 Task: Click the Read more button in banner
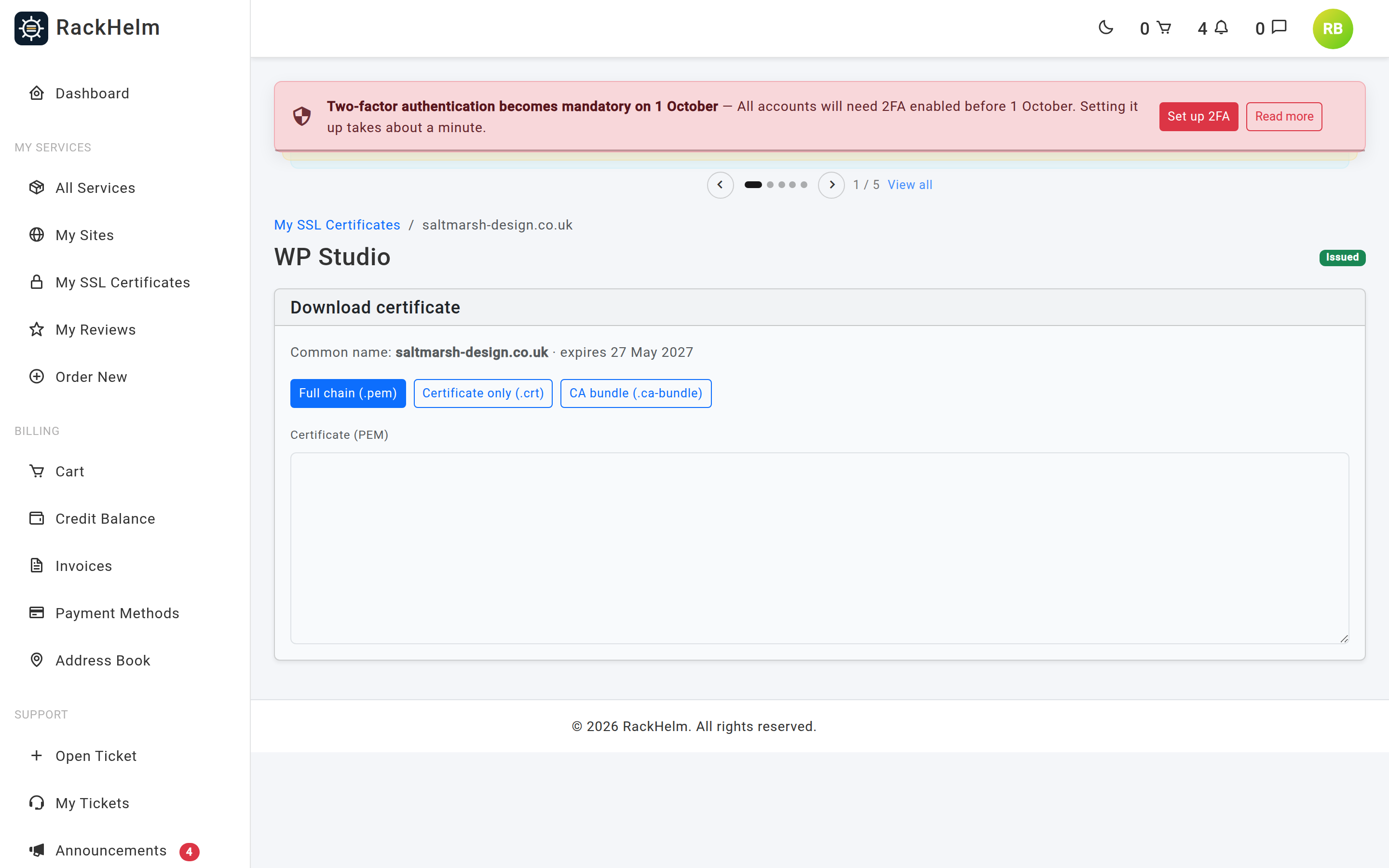[1284, 117]
